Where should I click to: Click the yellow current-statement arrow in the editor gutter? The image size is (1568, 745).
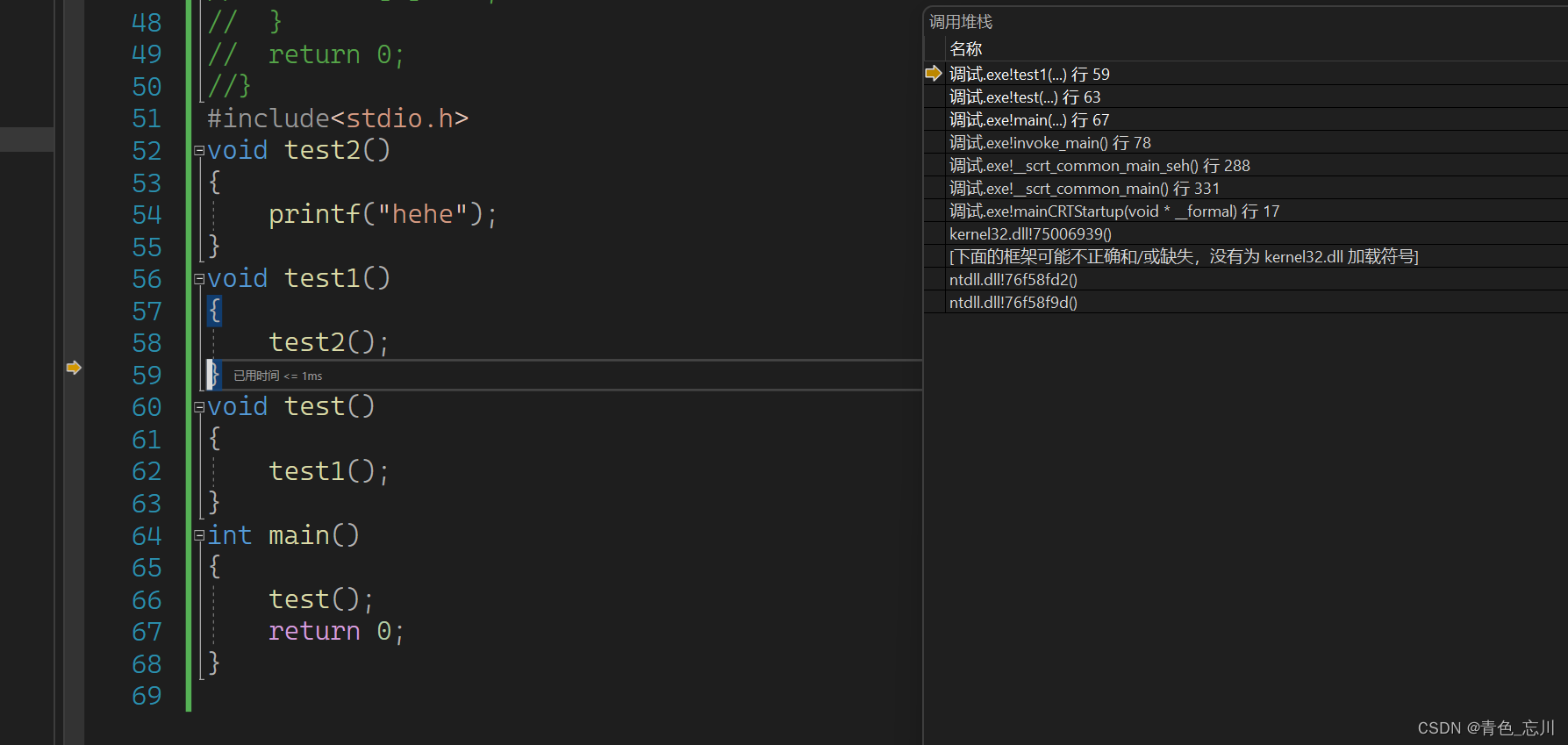point(74,368)
